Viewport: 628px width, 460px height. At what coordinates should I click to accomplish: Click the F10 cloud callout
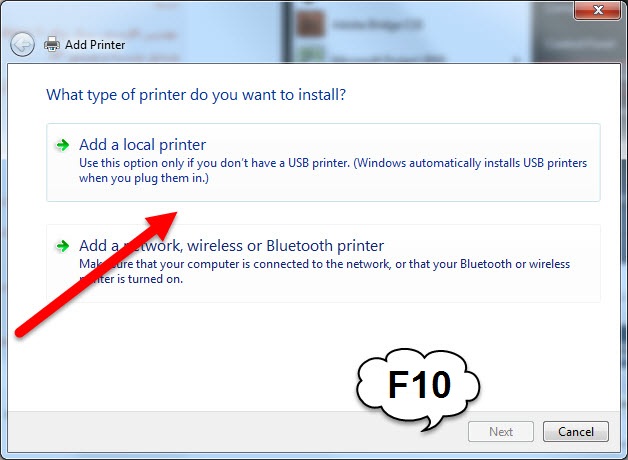(418, 388)
